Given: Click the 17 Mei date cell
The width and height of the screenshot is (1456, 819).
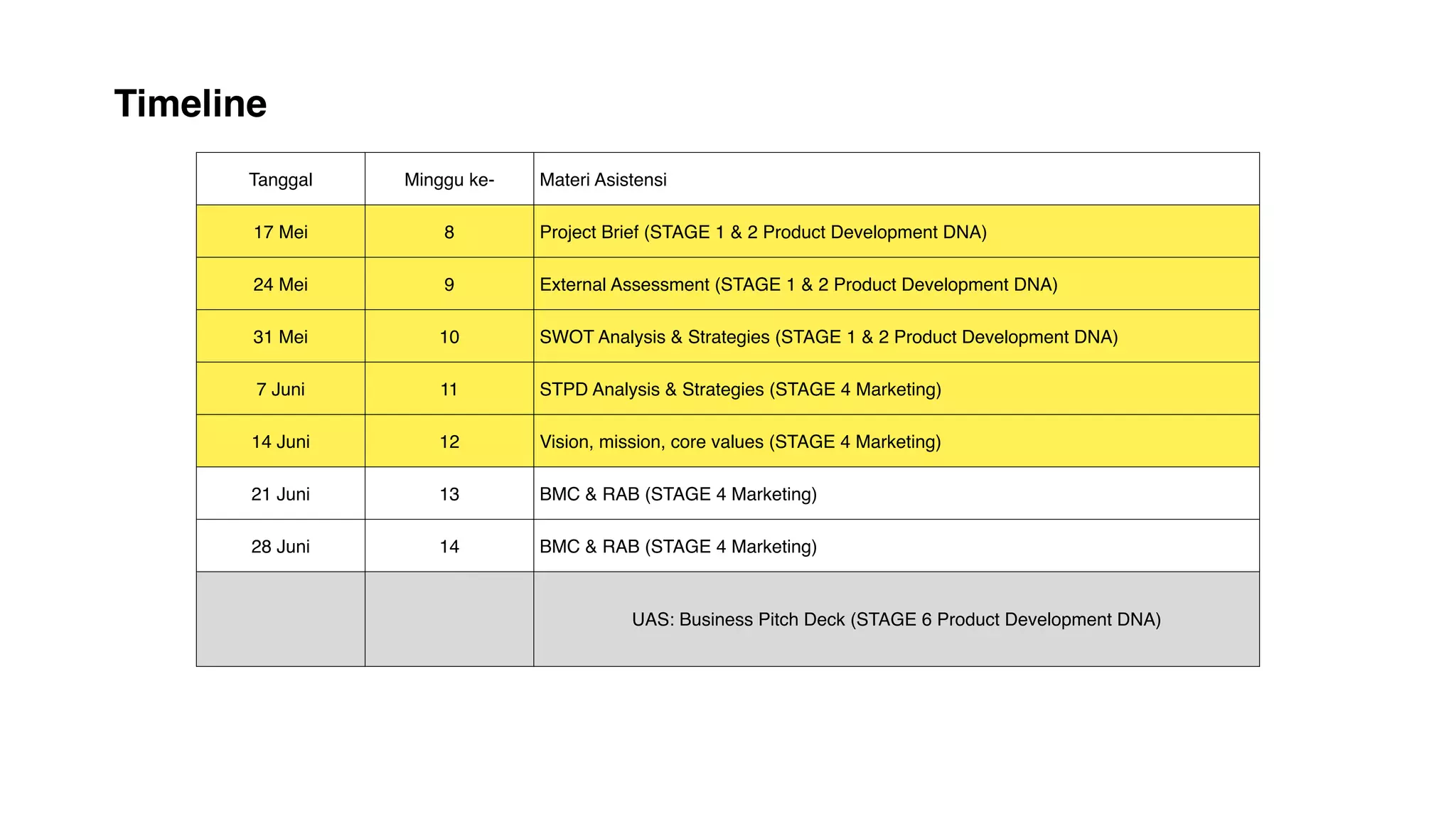Looking at the screenshot, I should pos(281,232).
